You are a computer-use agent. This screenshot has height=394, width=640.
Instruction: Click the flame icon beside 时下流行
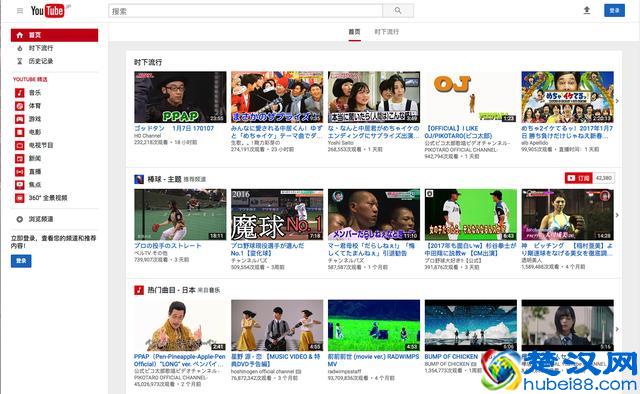pyautogui.click(x=20, y=48)
